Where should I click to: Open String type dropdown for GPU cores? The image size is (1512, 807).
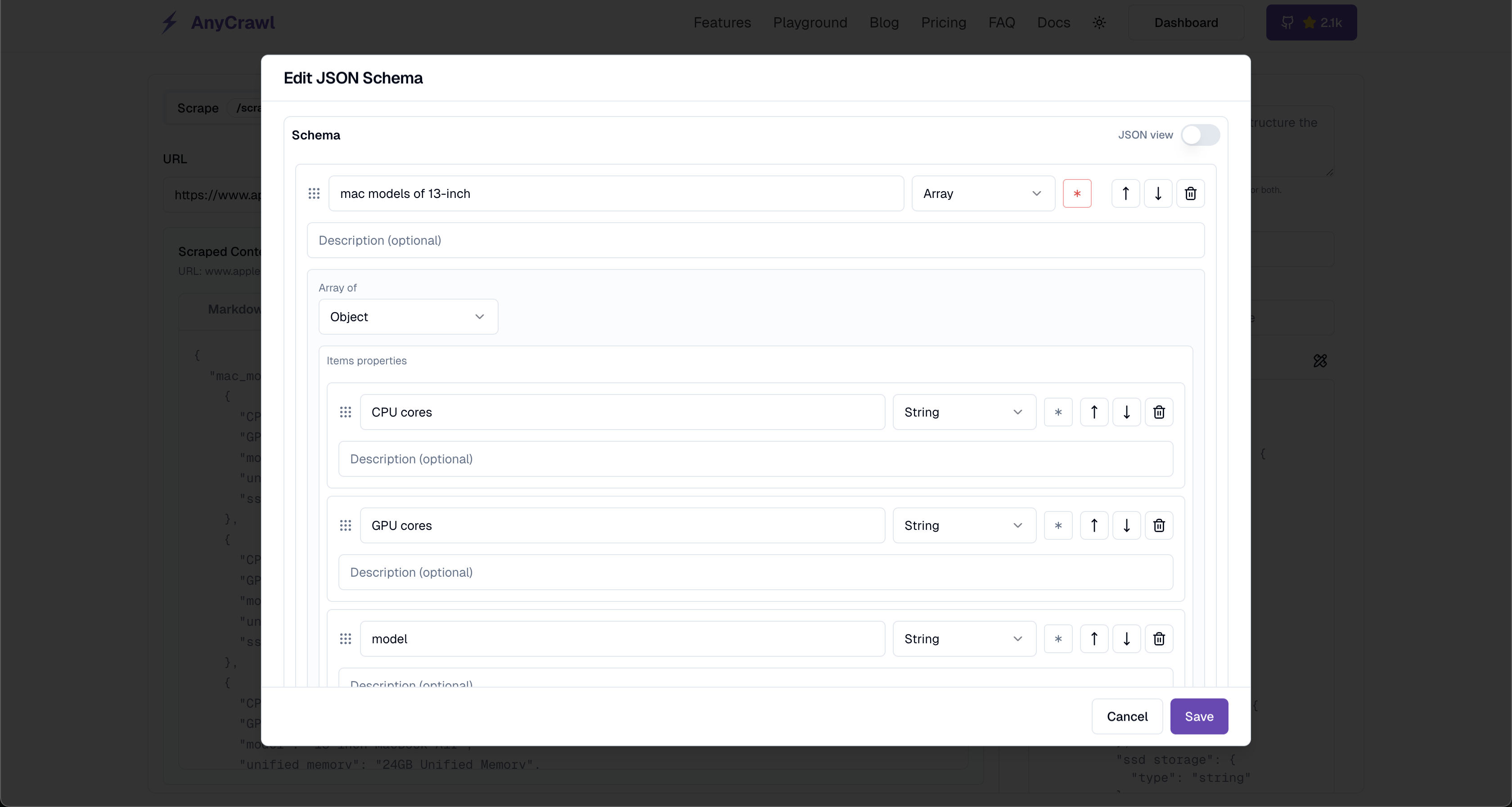[x=964, y=525]
